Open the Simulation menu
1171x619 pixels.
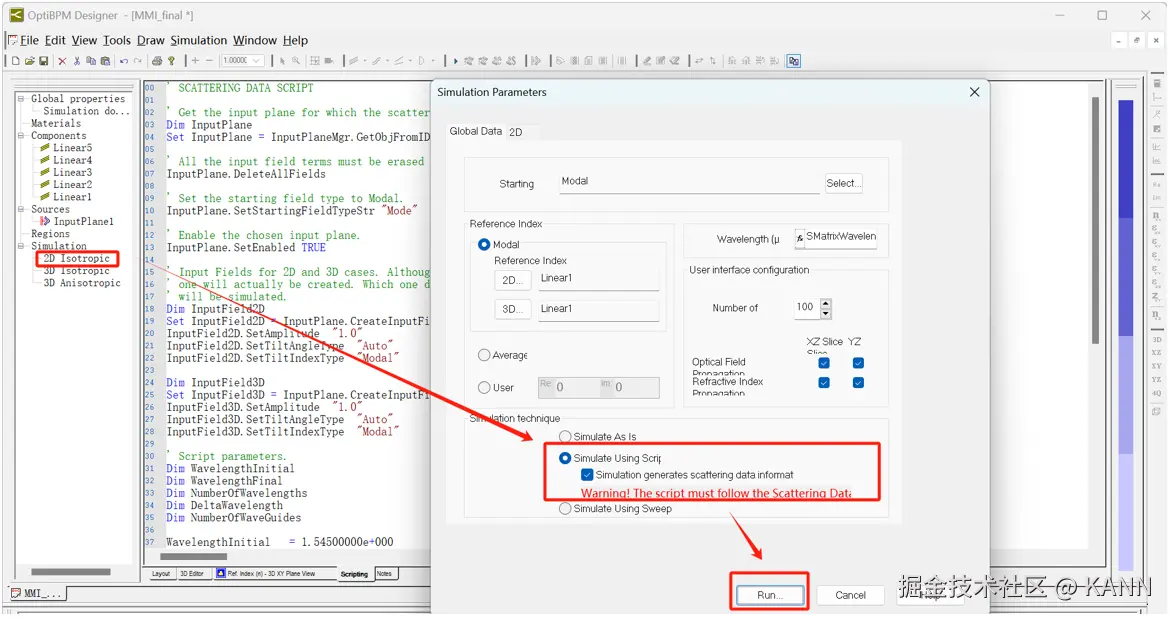coord(199,40)
